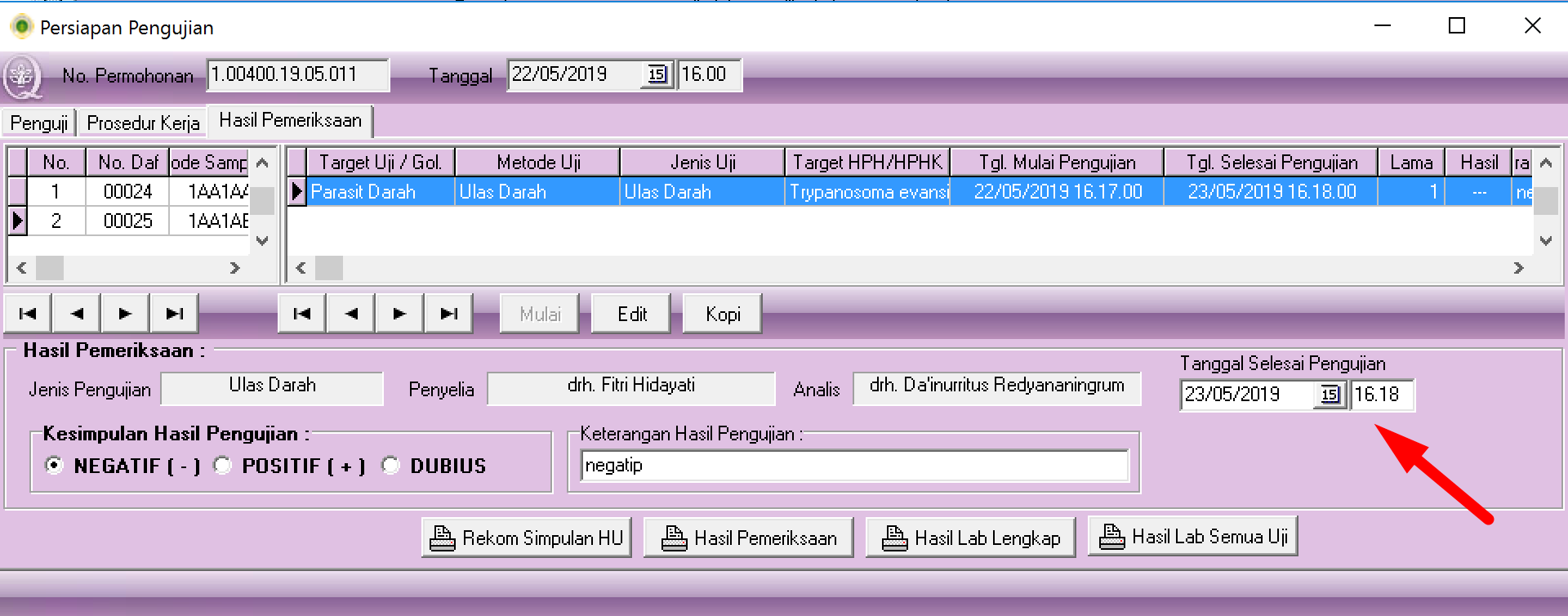Select the NEGATIF ( - ) radio option
The height and width of the screenshot is (616, 1568).
(x=54, y=466)
